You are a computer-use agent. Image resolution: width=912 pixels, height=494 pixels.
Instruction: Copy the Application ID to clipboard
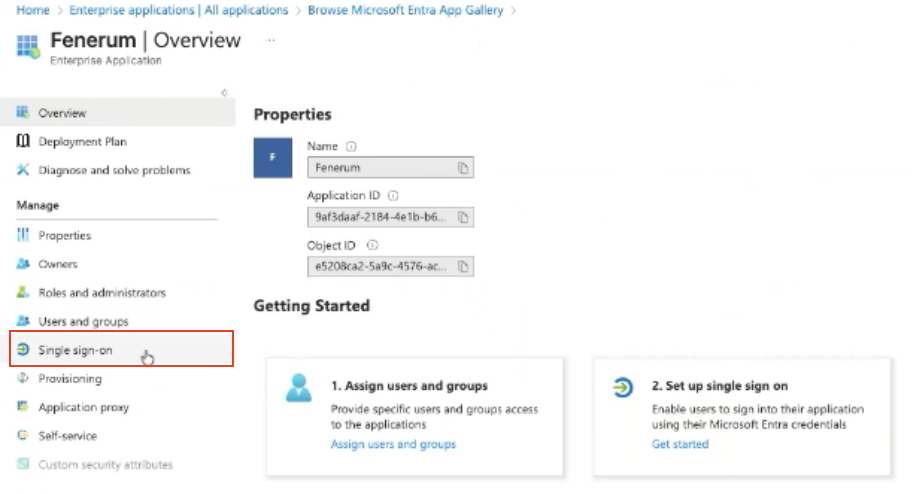pos(463,217)
